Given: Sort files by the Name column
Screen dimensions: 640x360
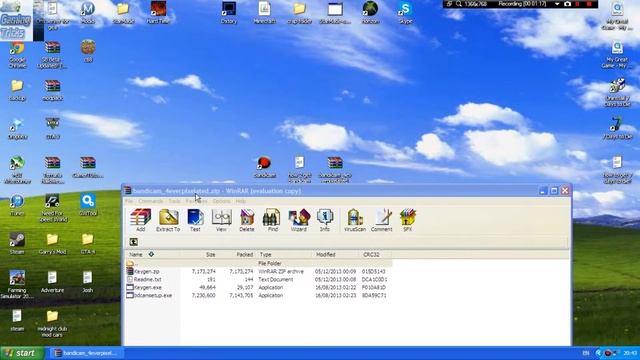Looking at the screenshot, I should point(152,254).
